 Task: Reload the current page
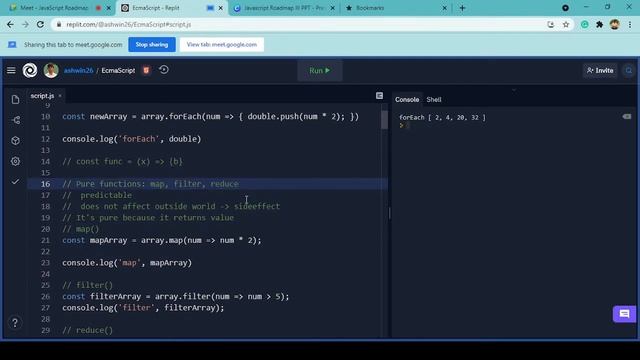point(40,24)
